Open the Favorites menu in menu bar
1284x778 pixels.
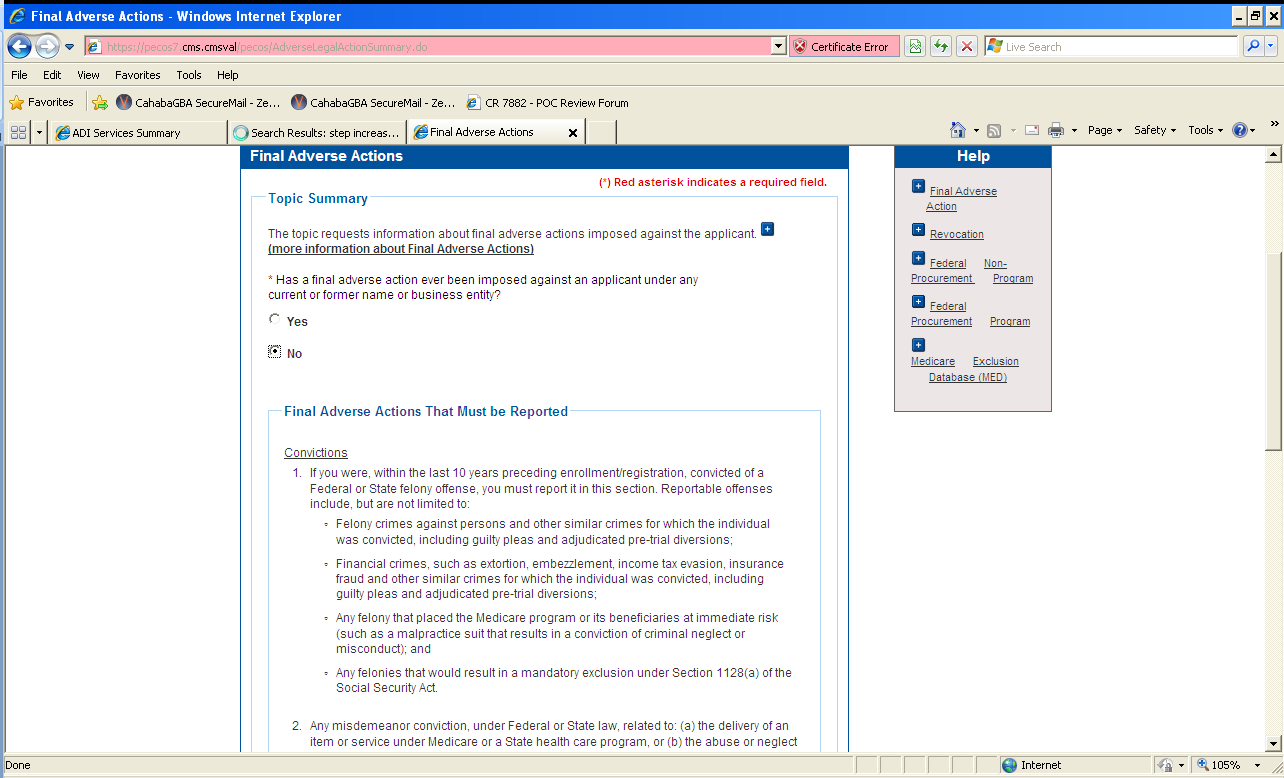137,75
